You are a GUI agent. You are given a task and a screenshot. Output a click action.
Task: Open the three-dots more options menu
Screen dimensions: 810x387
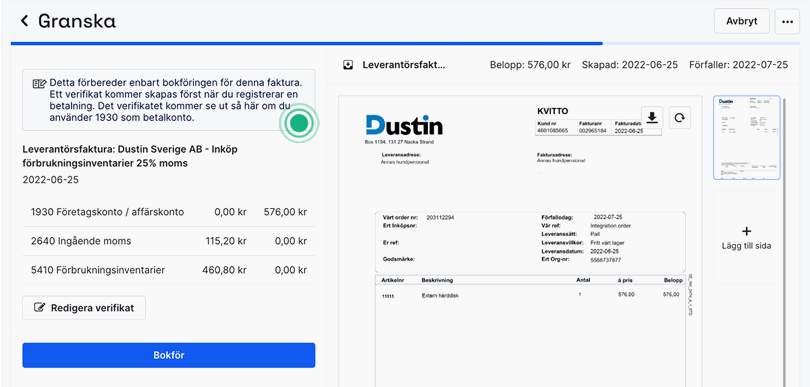point(787,22)
